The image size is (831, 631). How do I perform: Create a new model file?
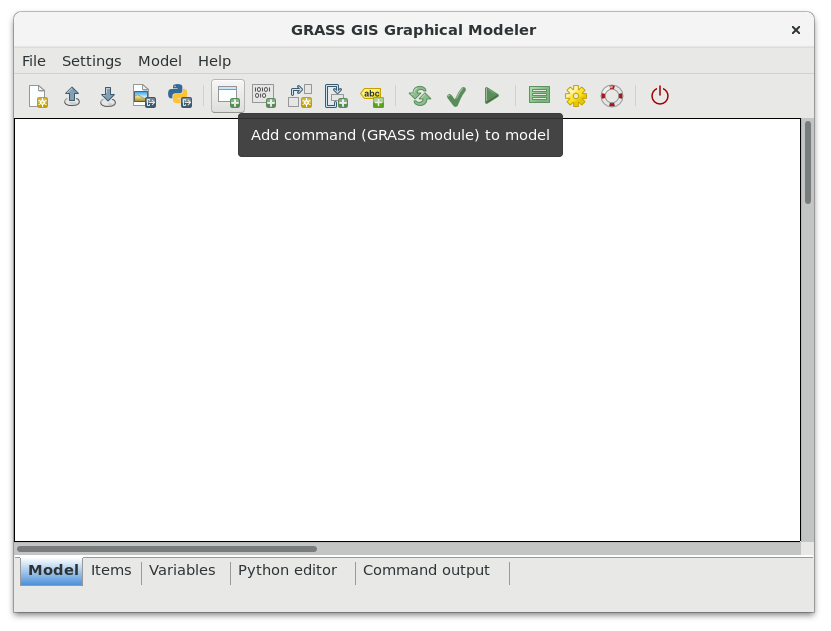tap(38, 96)
